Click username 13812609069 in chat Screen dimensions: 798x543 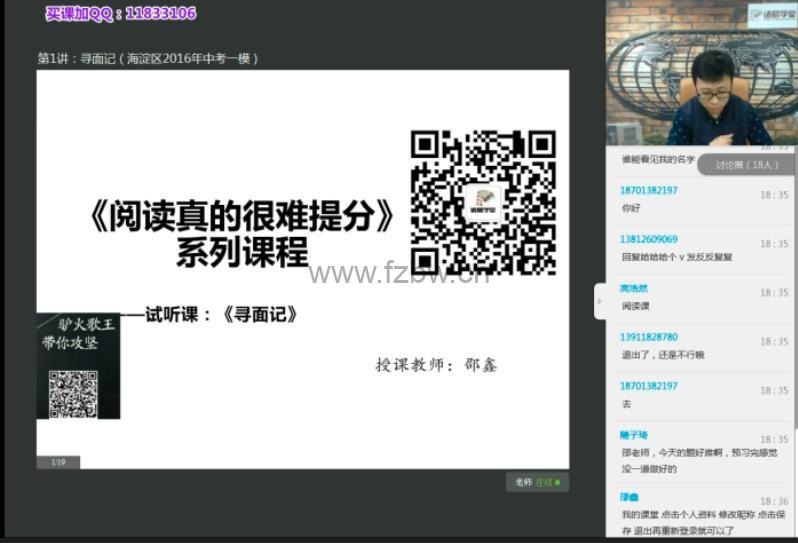[648, 239]
